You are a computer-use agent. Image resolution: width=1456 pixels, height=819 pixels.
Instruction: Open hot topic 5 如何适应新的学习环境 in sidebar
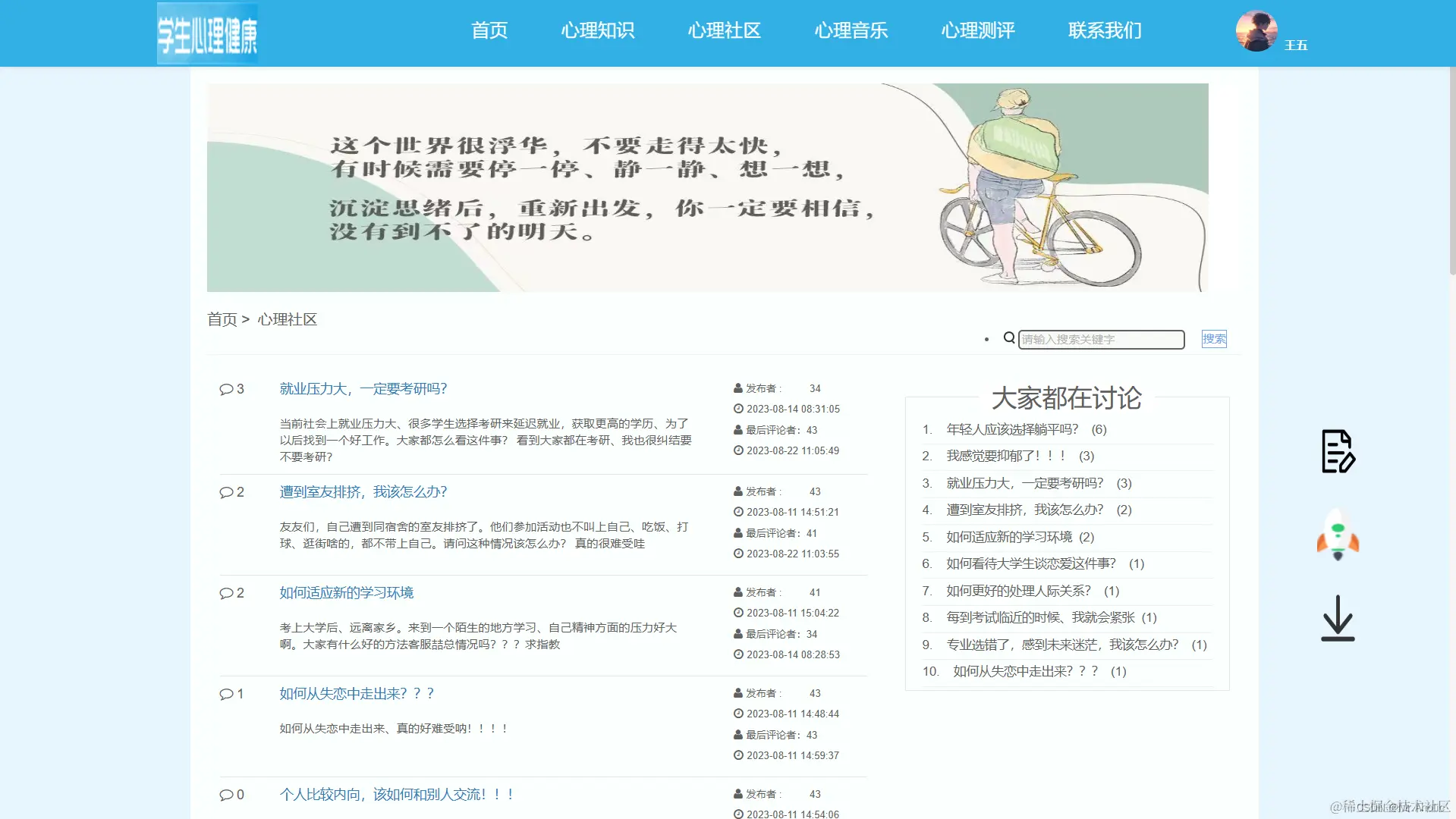tap(1009, 537)
